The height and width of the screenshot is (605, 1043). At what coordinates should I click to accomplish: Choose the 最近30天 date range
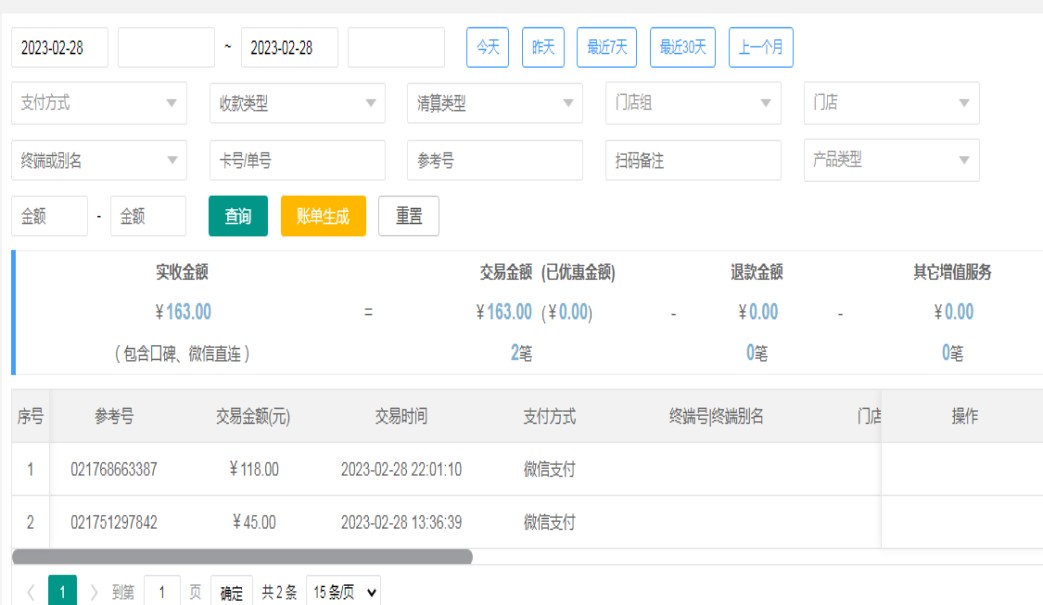(682, 47)
